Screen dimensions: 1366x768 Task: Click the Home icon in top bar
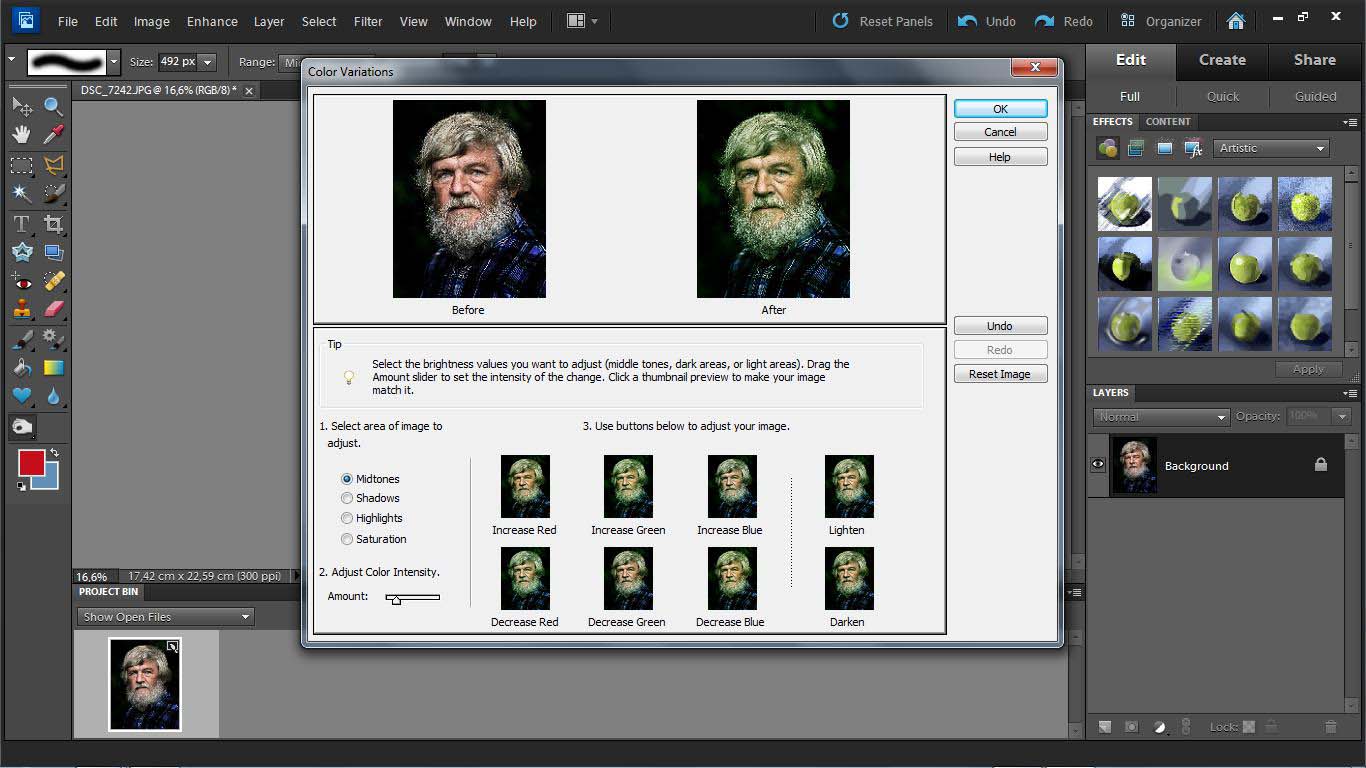tap(1236, 21)
